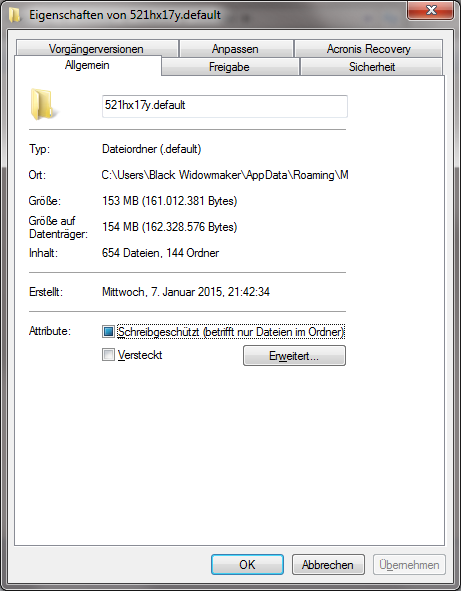Screen dimensions: 461x591
Task: Toggle the Schreibgeschützt checkbox
Action: pos(108,332)
